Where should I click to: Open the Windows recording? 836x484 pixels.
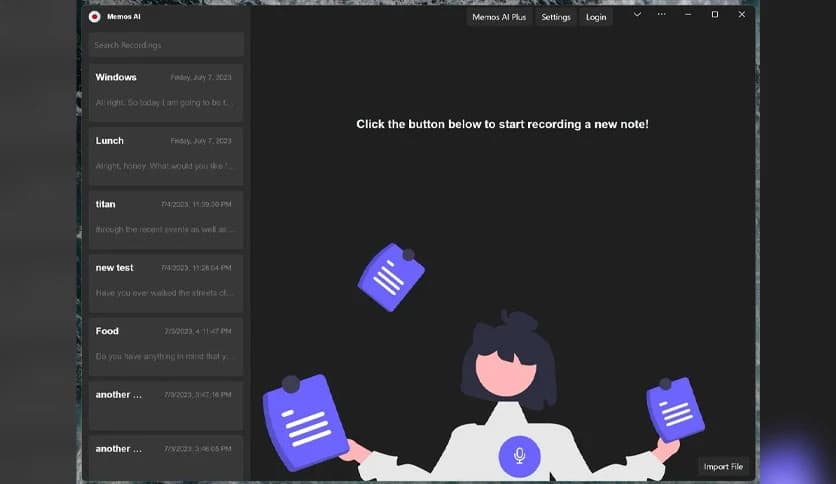pos(166,93)
